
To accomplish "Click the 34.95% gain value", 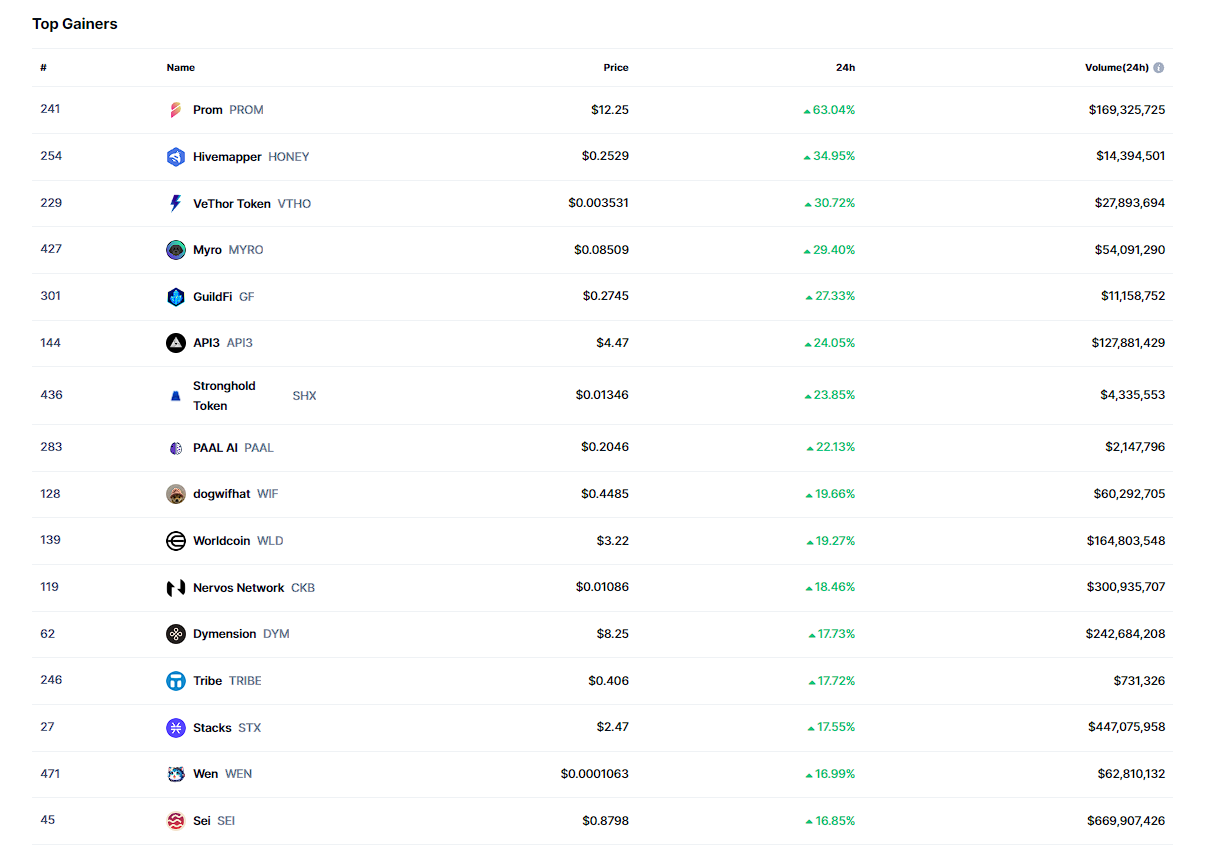I will tap(829, 157).
